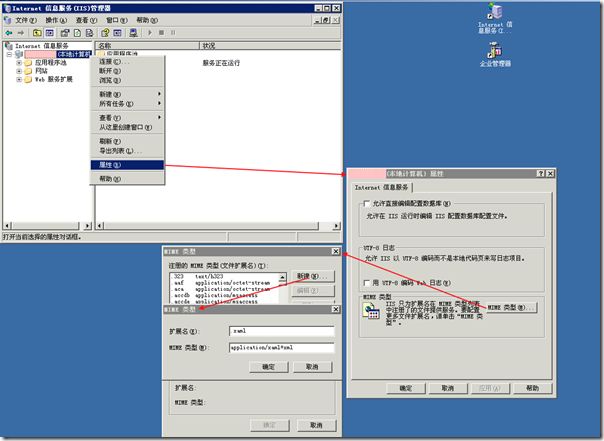
Task: Click 新建 button in MIME 类型 list dialog
Action: point(312,276)
